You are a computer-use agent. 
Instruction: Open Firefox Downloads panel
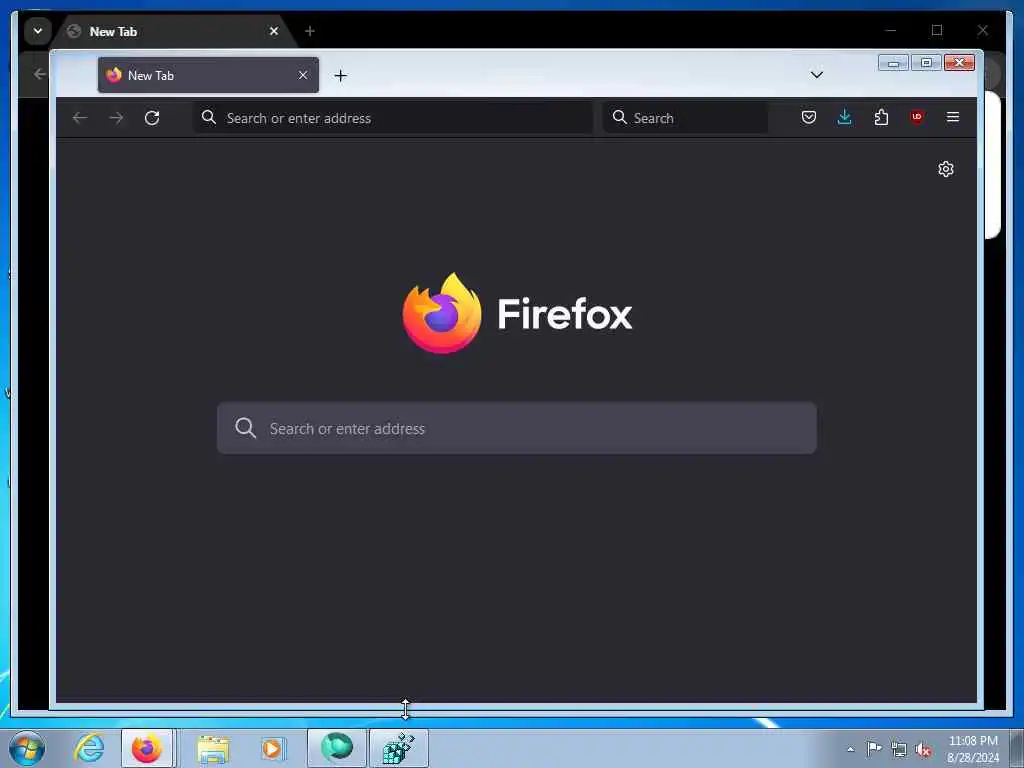click(844, 118)
